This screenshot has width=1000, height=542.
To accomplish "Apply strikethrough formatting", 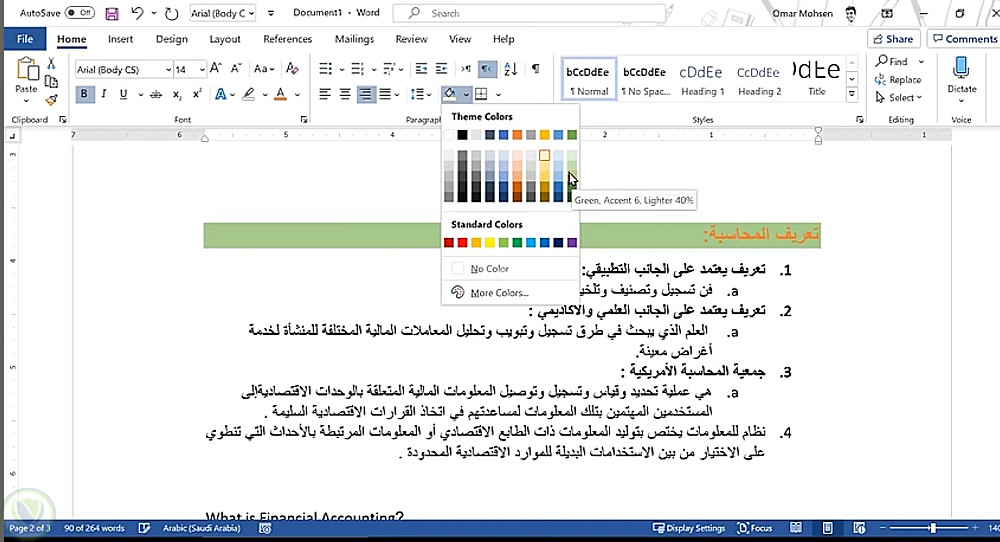I will [x=156, y=94].
